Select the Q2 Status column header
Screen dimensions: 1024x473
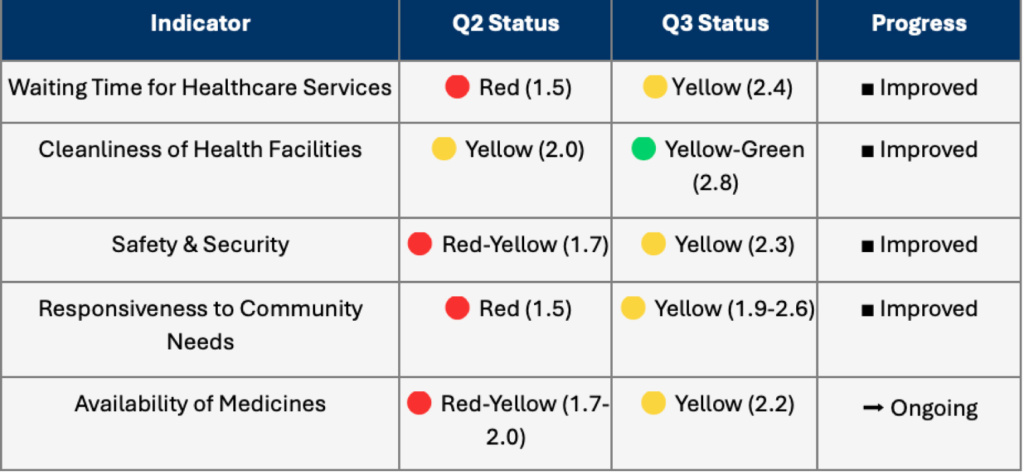coord(505,24)
